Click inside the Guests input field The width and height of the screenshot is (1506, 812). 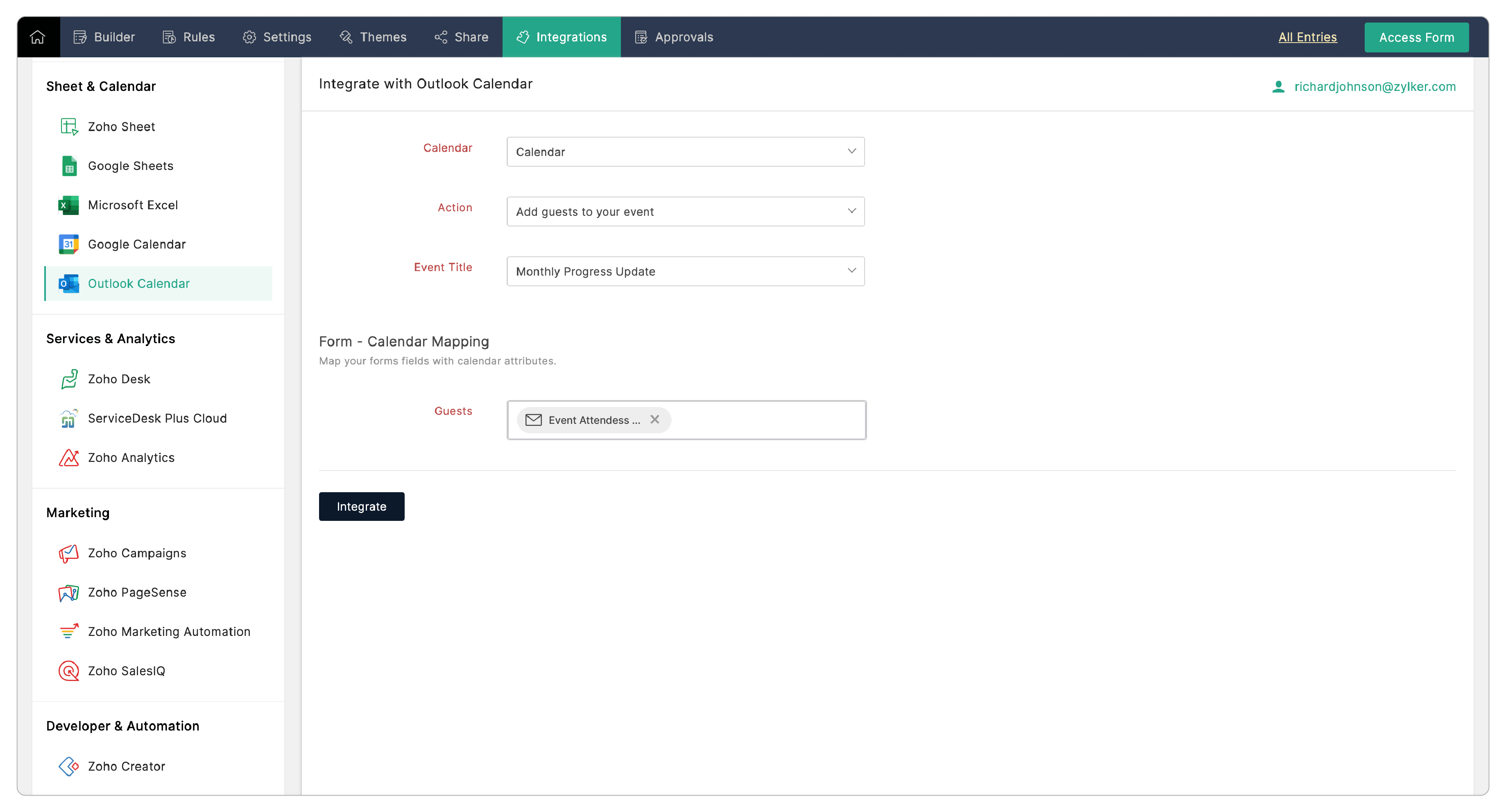coord(766,420)
